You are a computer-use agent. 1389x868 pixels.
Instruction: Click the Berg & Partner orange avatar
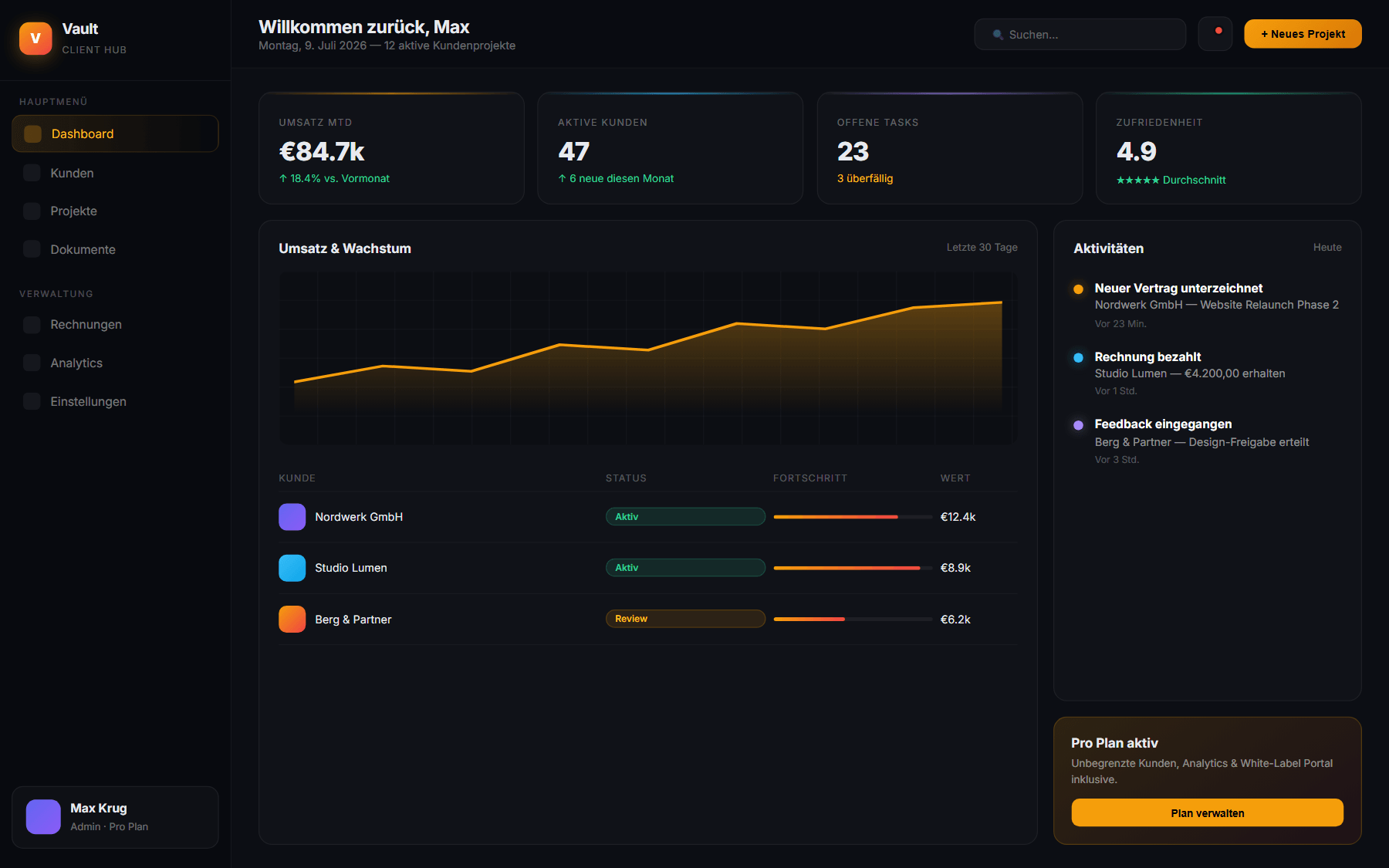292,619
